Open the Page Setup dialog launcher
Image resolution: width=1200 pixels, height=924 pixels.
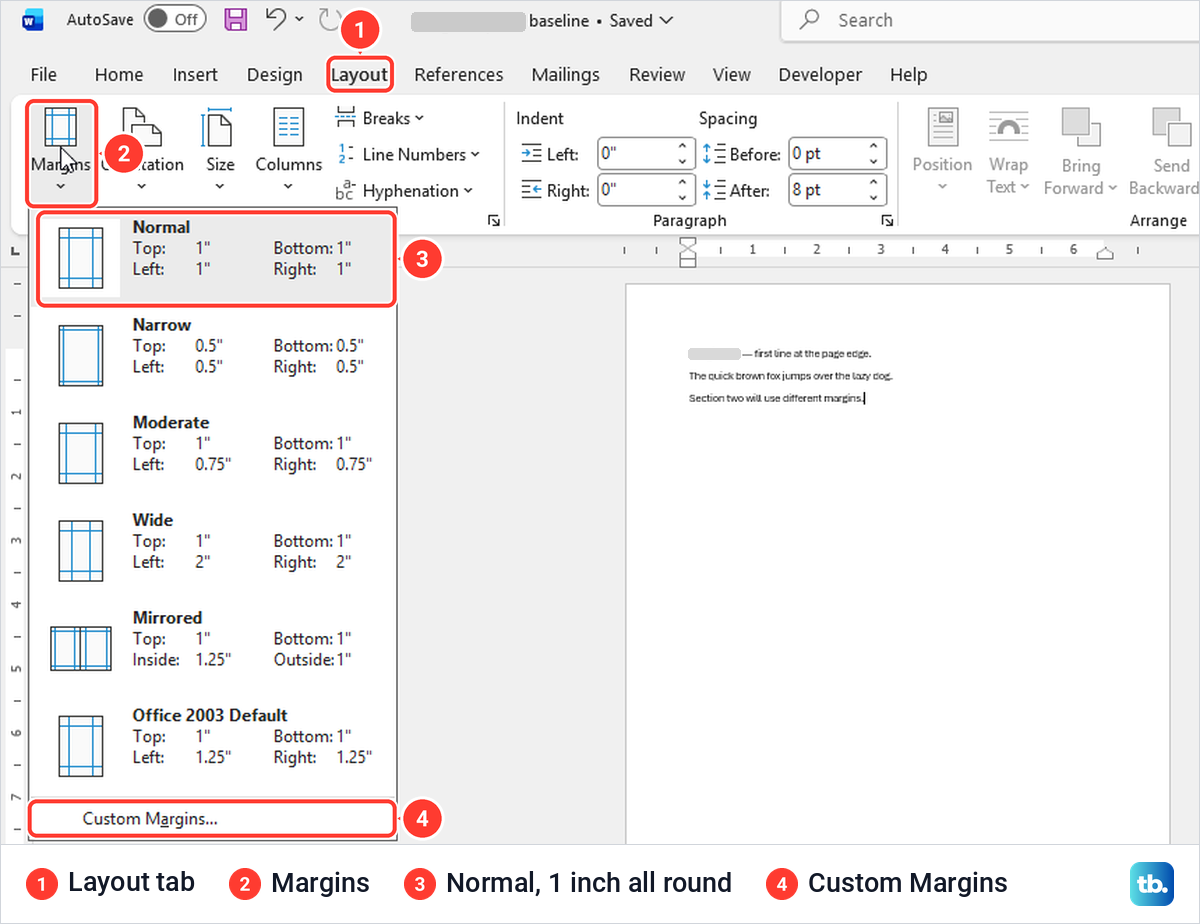pyautogui.click(x=493, y=220)
